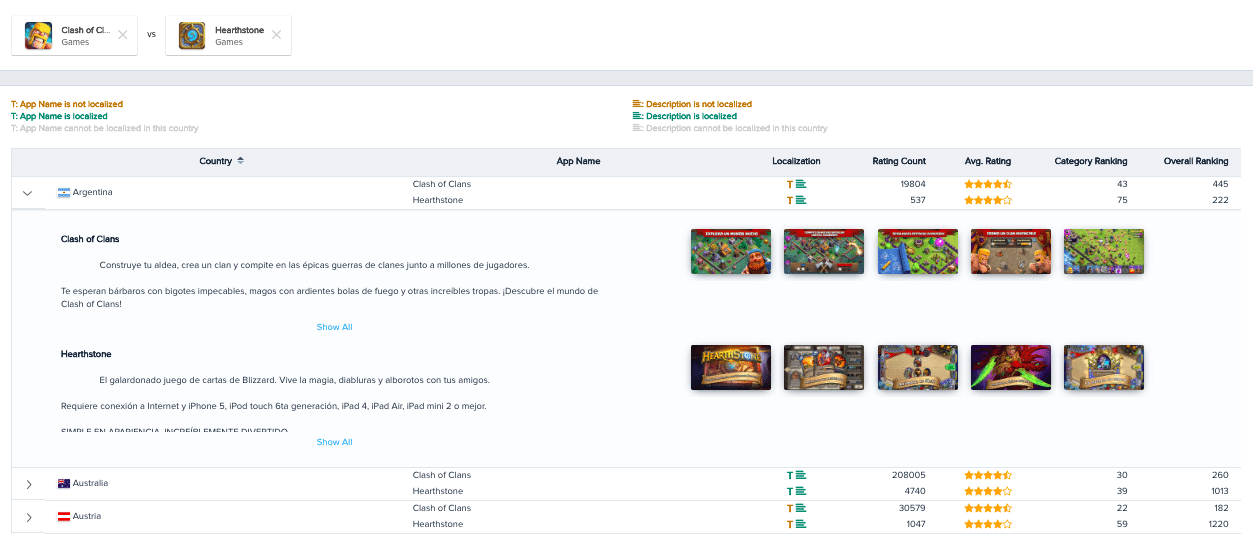The image size is (1253, 534).
Task: Click Hearthstone app name in Austria row
Action: pos(438,524)
